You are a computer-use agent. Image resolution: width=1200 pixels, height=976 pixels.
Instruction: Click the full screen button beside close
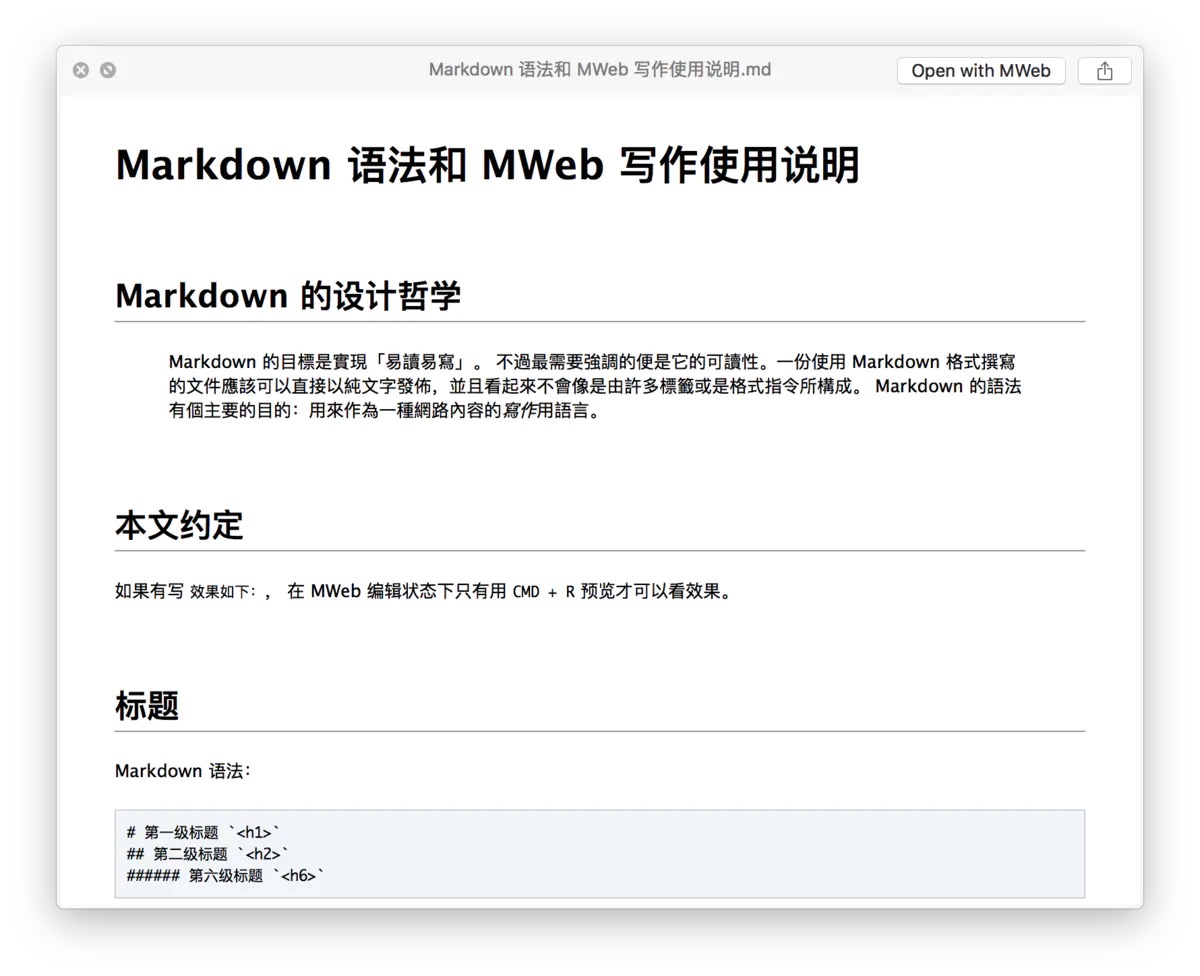coord(108,70)
